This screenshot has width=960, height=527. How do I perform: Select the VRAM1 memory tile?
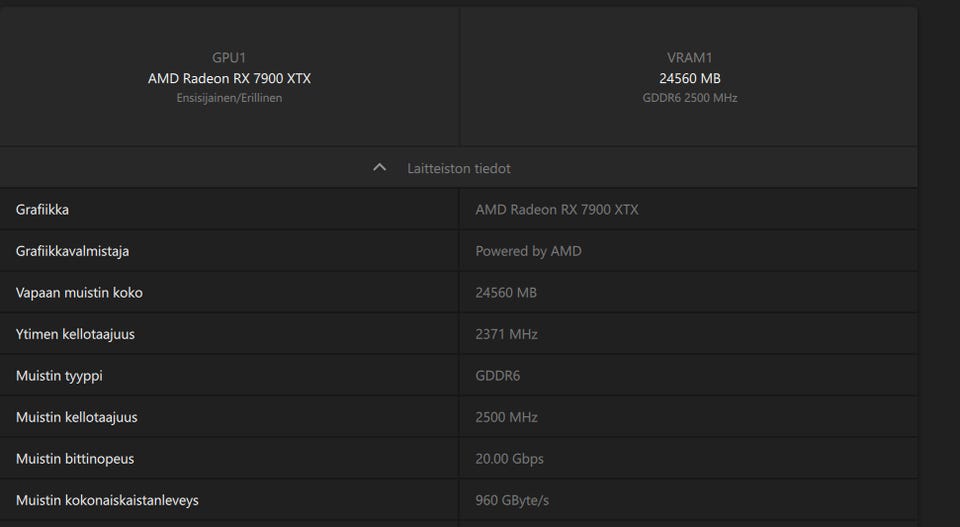689,78
